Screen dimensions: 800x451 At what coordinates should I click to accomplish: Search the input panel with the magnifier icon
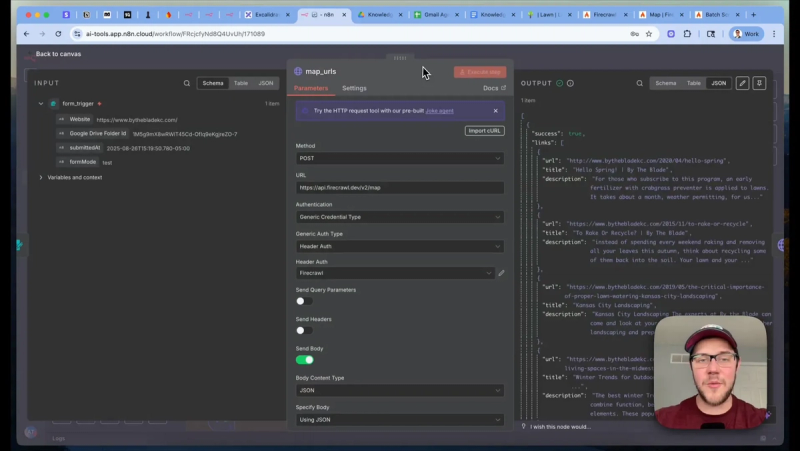(x=187, y=83)
